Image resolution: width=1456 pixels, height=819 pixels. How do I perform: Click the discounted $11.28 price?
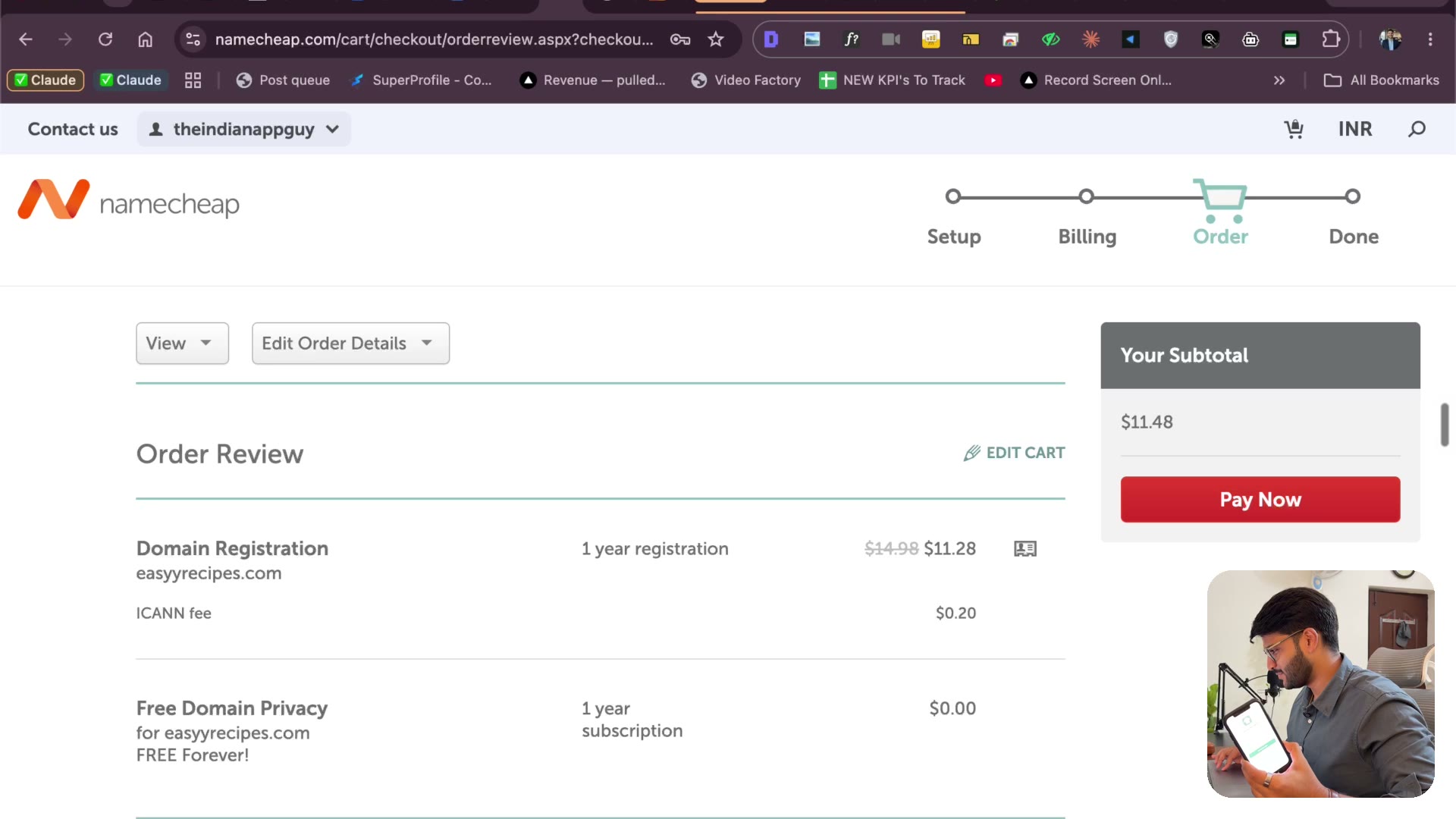pyautogui.click(x=949, y=549)
